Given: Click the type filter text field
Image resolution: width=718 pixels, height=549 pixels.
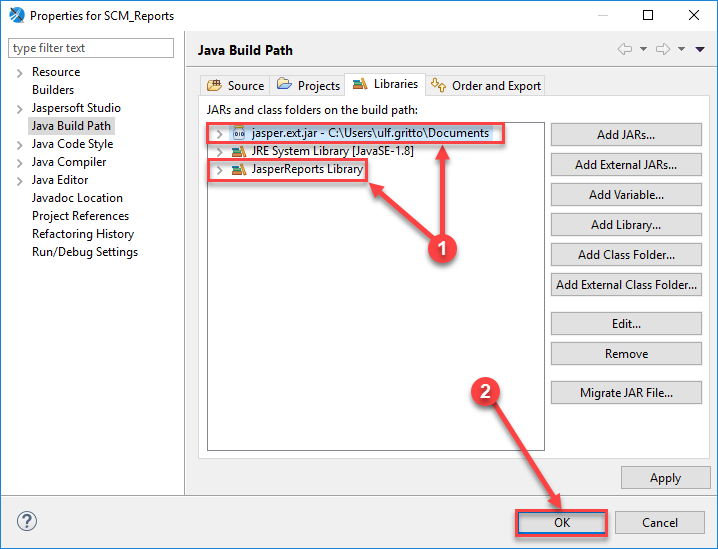Looking at the screenshot, I should pos(90,48).
